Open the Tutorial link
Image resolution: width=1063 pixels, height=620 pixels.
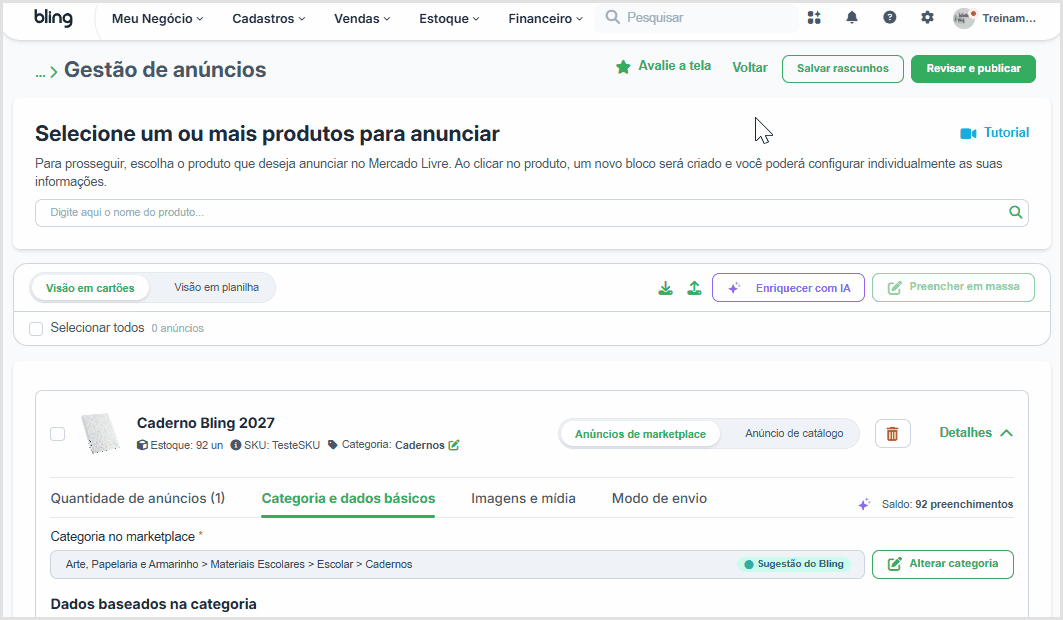pos(1006,133)
